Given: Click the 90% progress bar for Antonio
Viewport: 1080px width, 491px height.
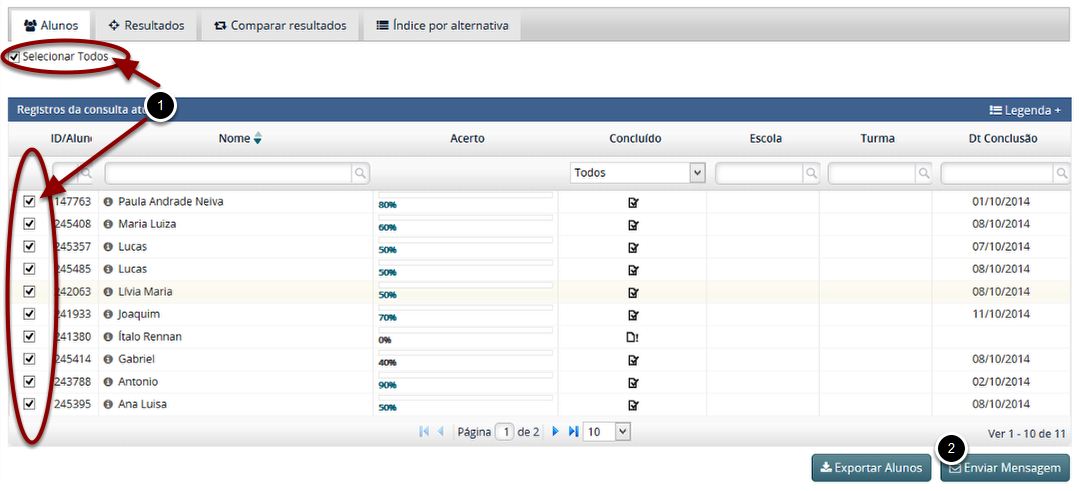Looking at the screenshot, I should (x=465, y=378).
